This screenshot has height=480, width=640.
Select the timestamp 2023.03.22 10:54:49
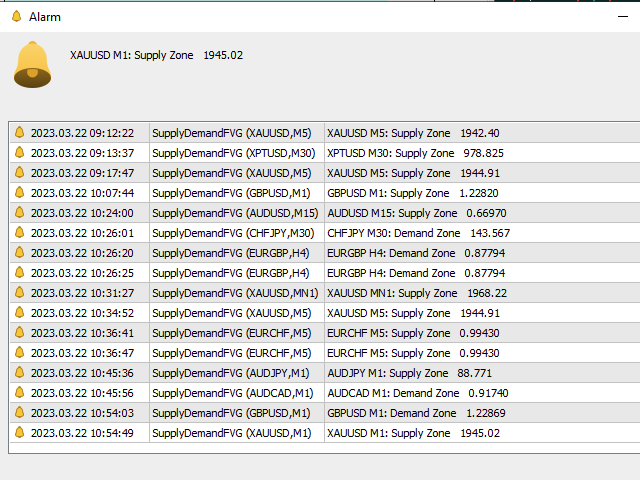pyautogui.click(x=82, y=433)
